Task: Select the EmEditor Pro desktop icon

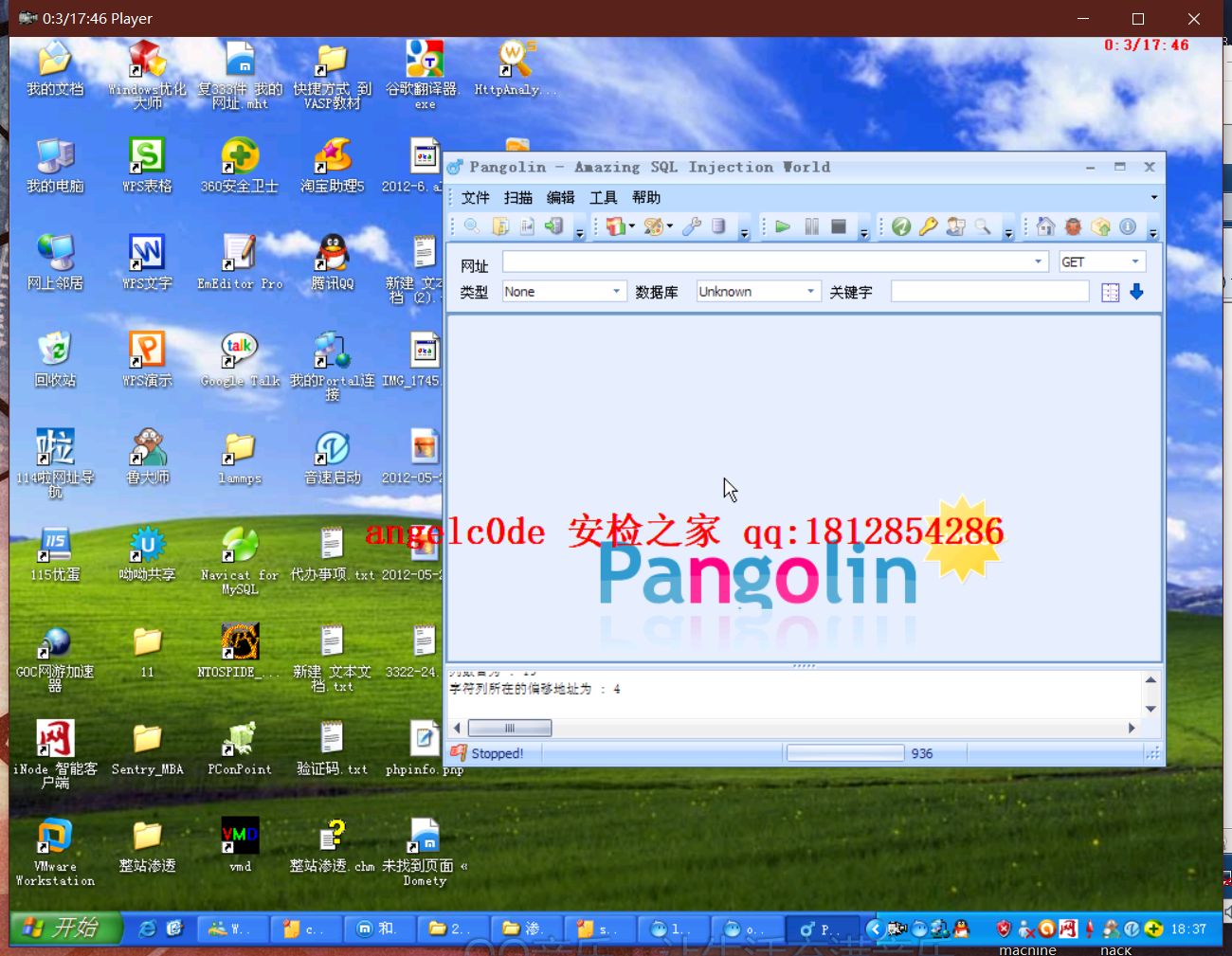Action: 240,262
